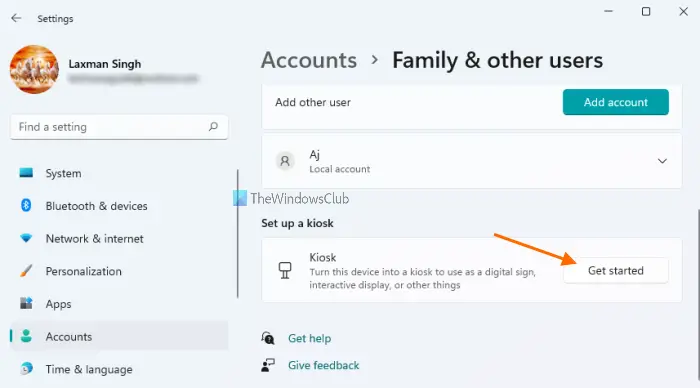This screenshot has width=700, height=388.
Task: Open Time & language category
Action: coord(119,369)
